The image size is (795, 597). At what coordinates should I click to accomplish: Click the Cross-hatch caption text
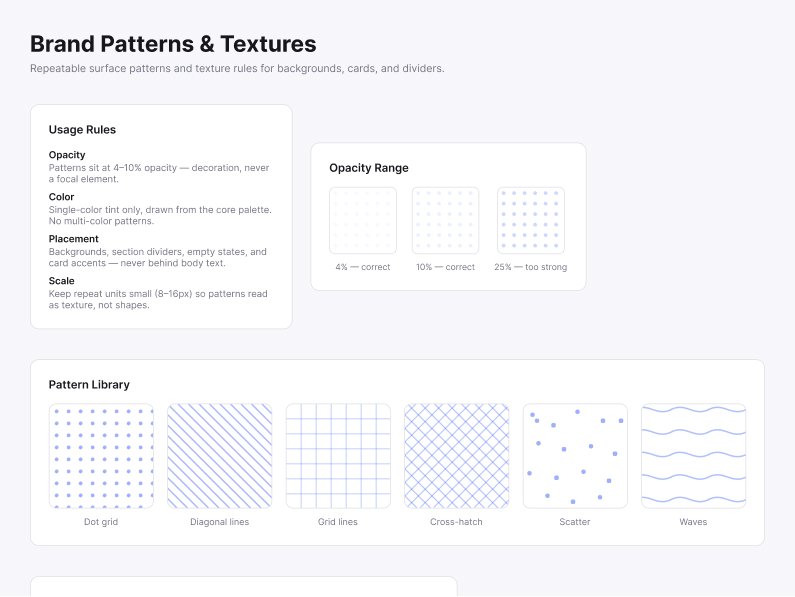pyautogui.click(x=456, y=522)
